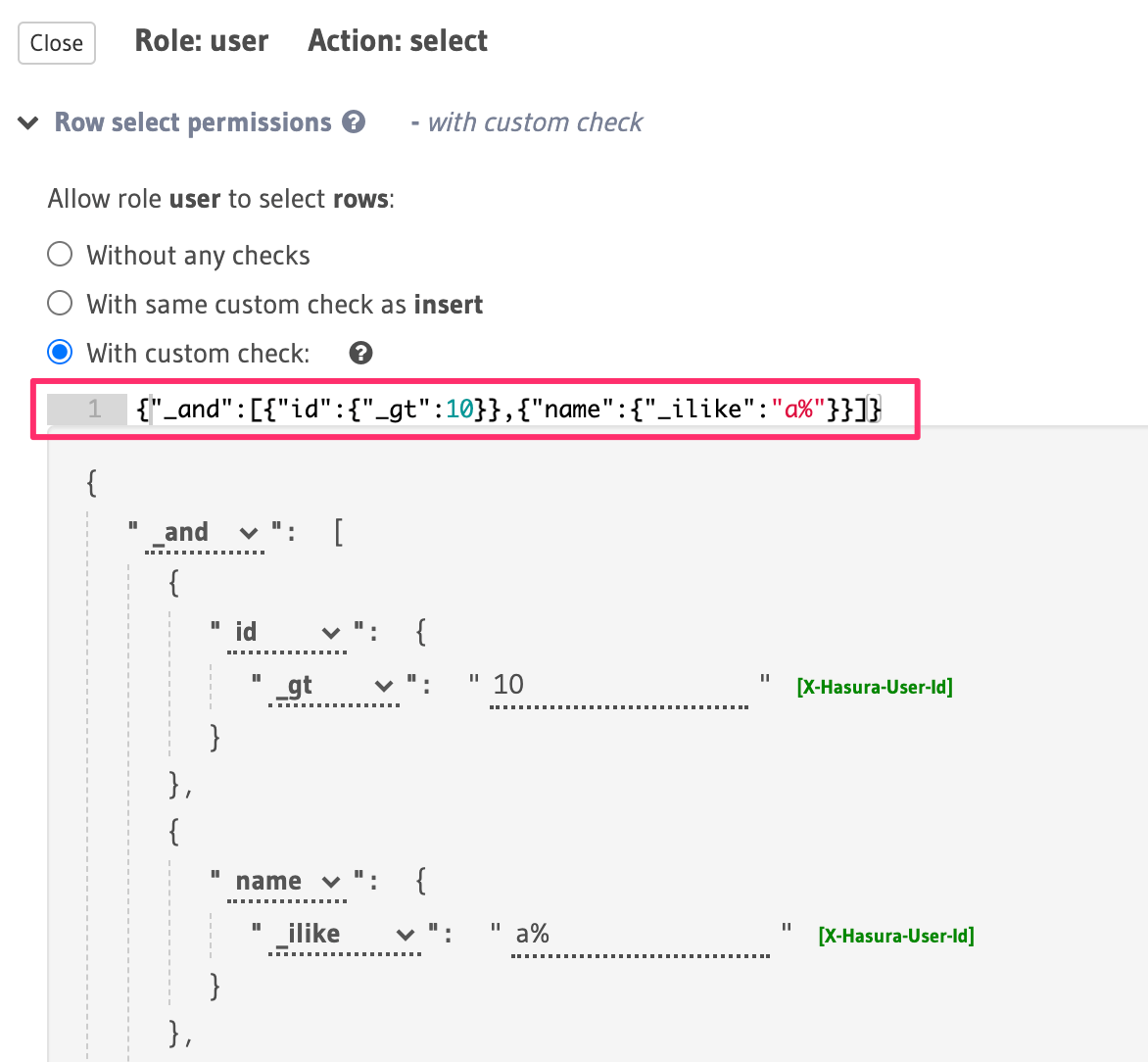Click line number 1 in editor gutter
Viewport: 1148px width, 1062px height.
[x=94, y=409]
